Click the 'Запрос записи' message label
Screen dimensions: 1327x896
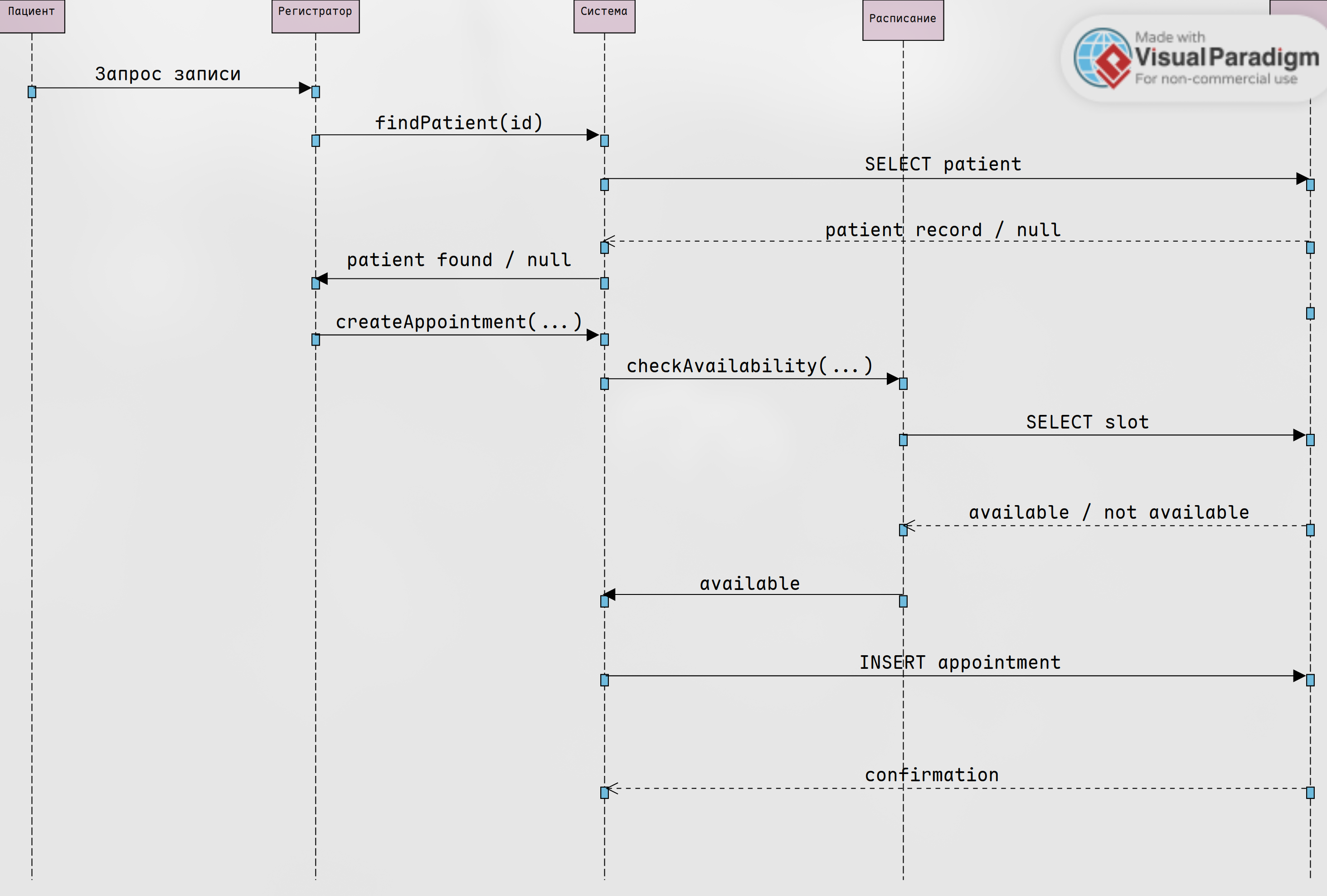click(x=168, y=74)
